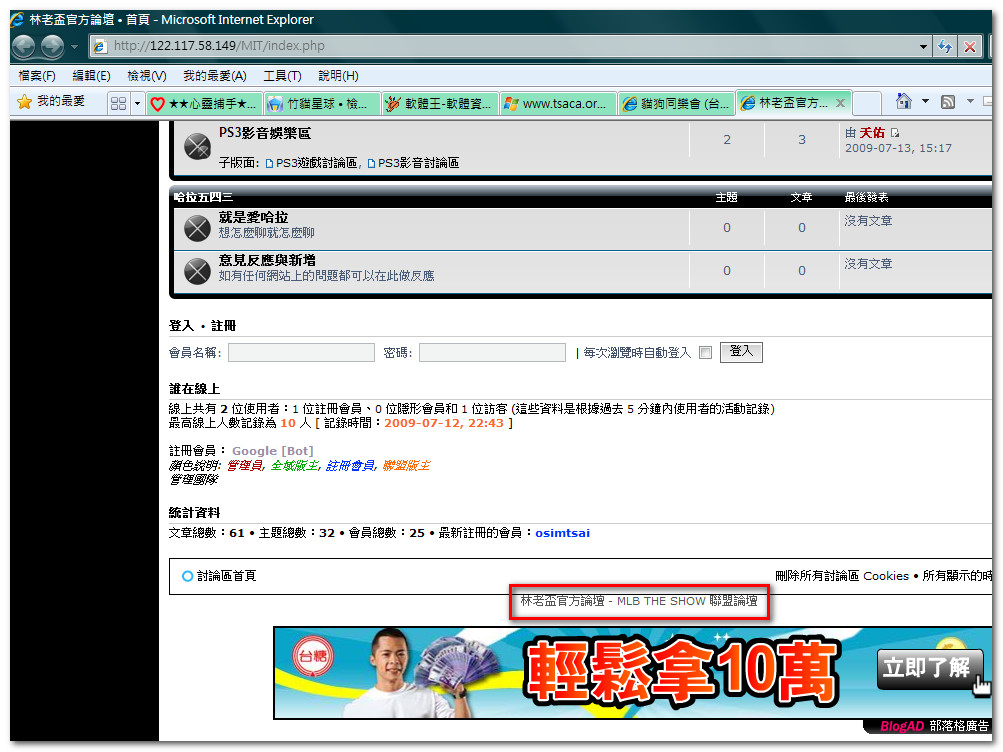1003x752 pixels.
Task: Open the recent pages dropdown arrow
Action: [74, 47]
